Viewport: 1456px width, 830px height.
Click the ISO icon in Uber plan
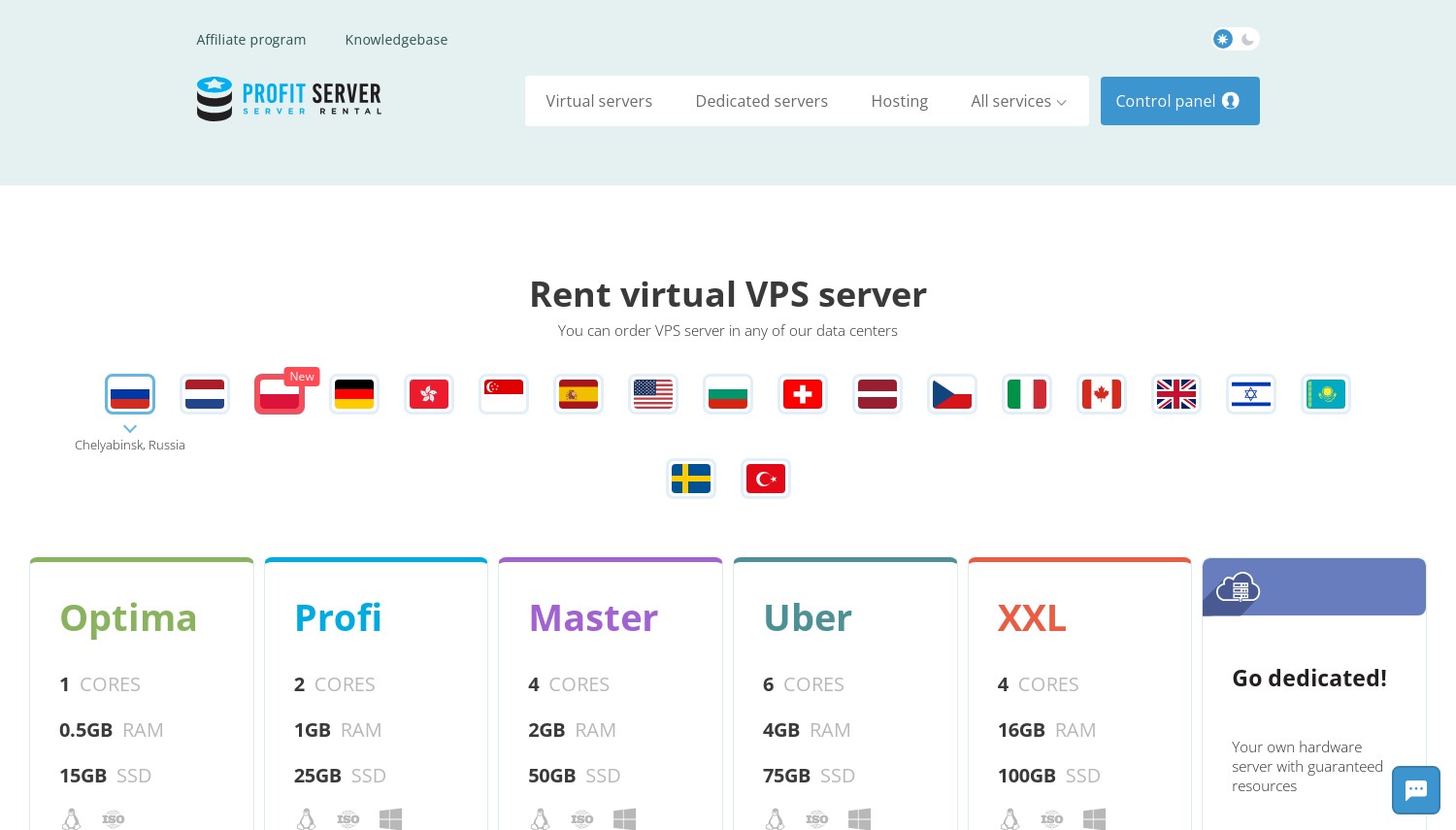click(817, 819)
